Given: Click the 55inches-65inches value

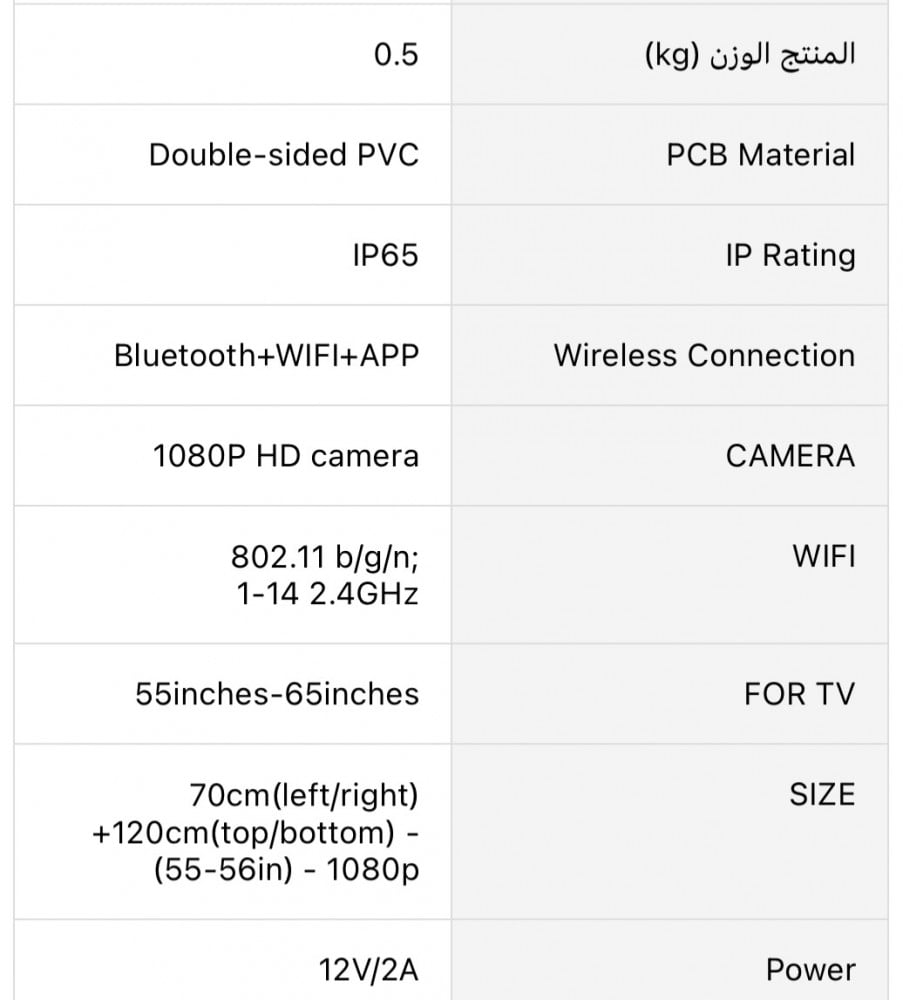Looking at the screenshot, I should 277,694.
